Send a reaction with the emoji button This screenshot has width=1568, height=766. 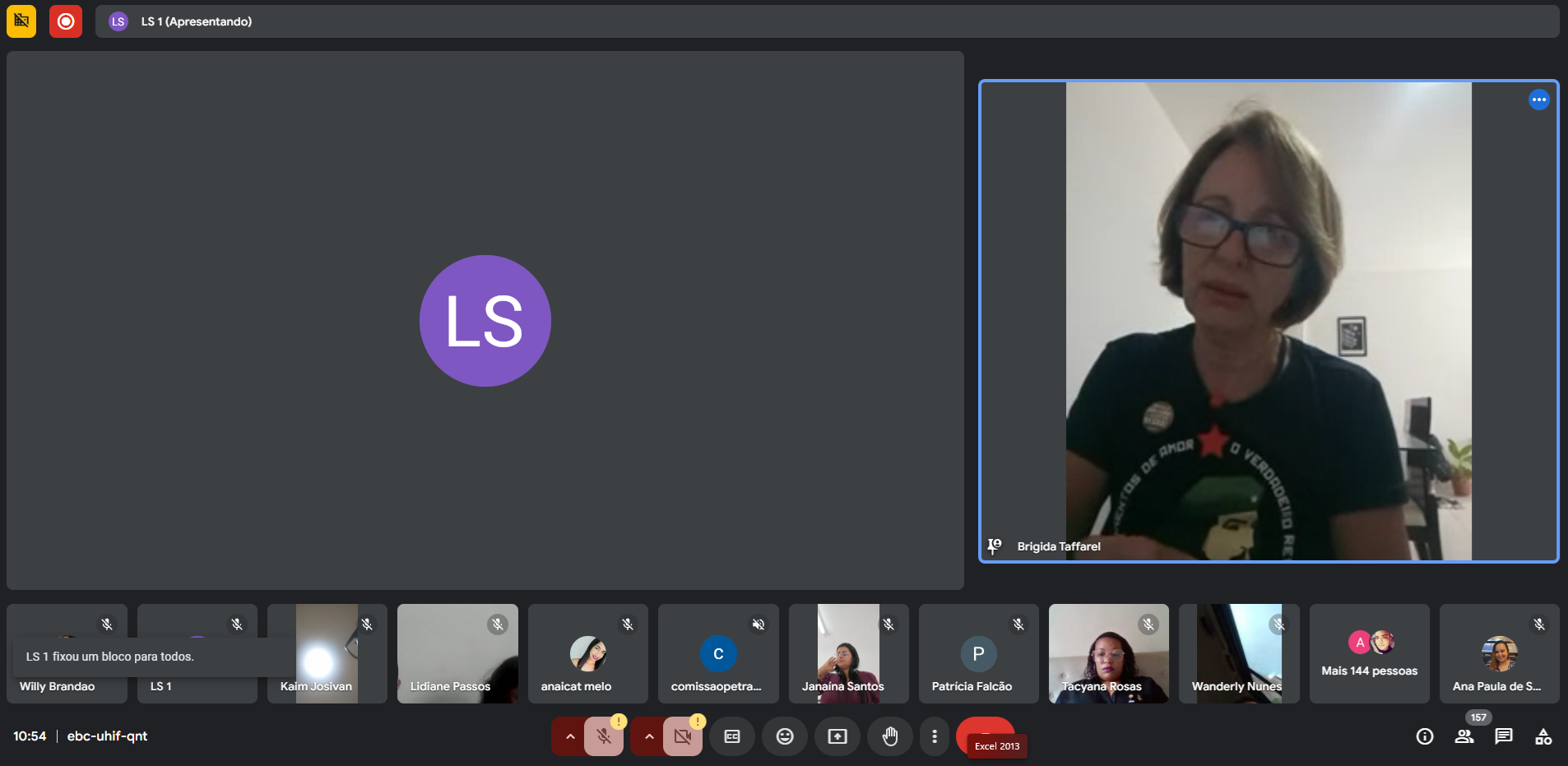(x=785, y=736)
